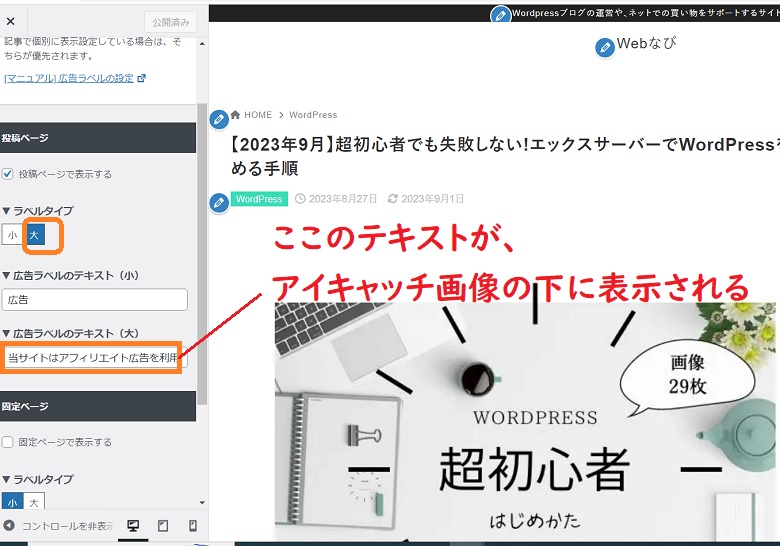Click the post title 超初心者でも失敗しない
This screenshot has width=780, height=546.
pyautogui.click(x=505, y=156)
